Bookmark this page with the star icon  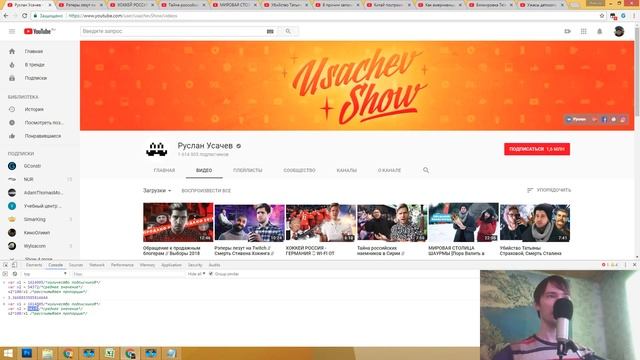pyautogui.click(x=602, y=16)
